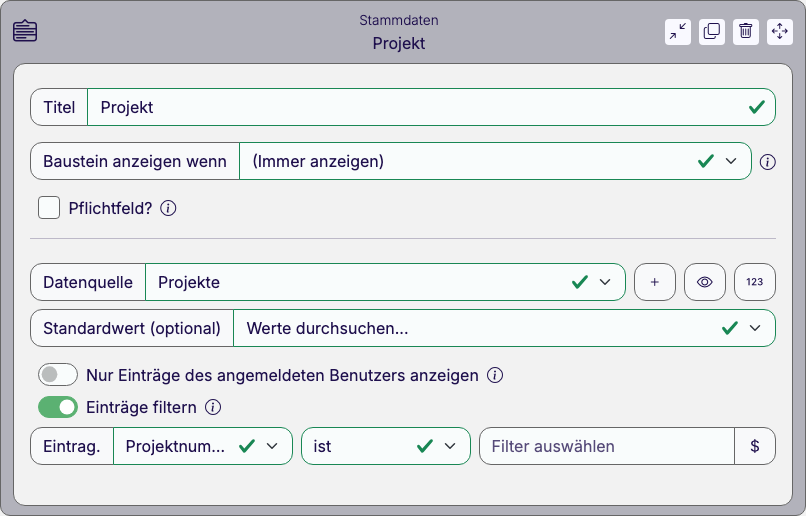
Task: Show info for Pflichtfeld option
Action: (x=168, y=208)
